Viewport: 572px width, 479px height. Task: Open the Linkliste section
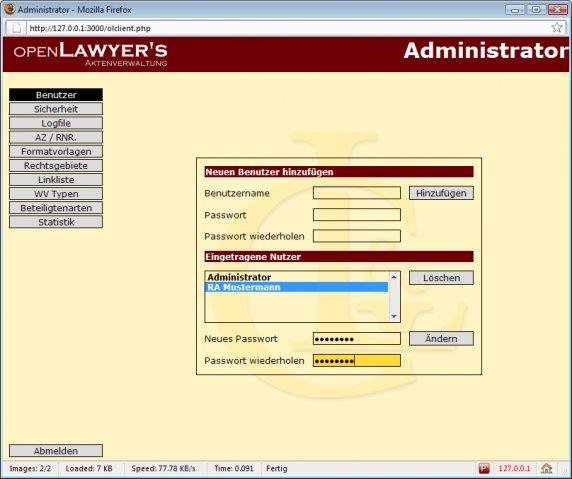56,179
